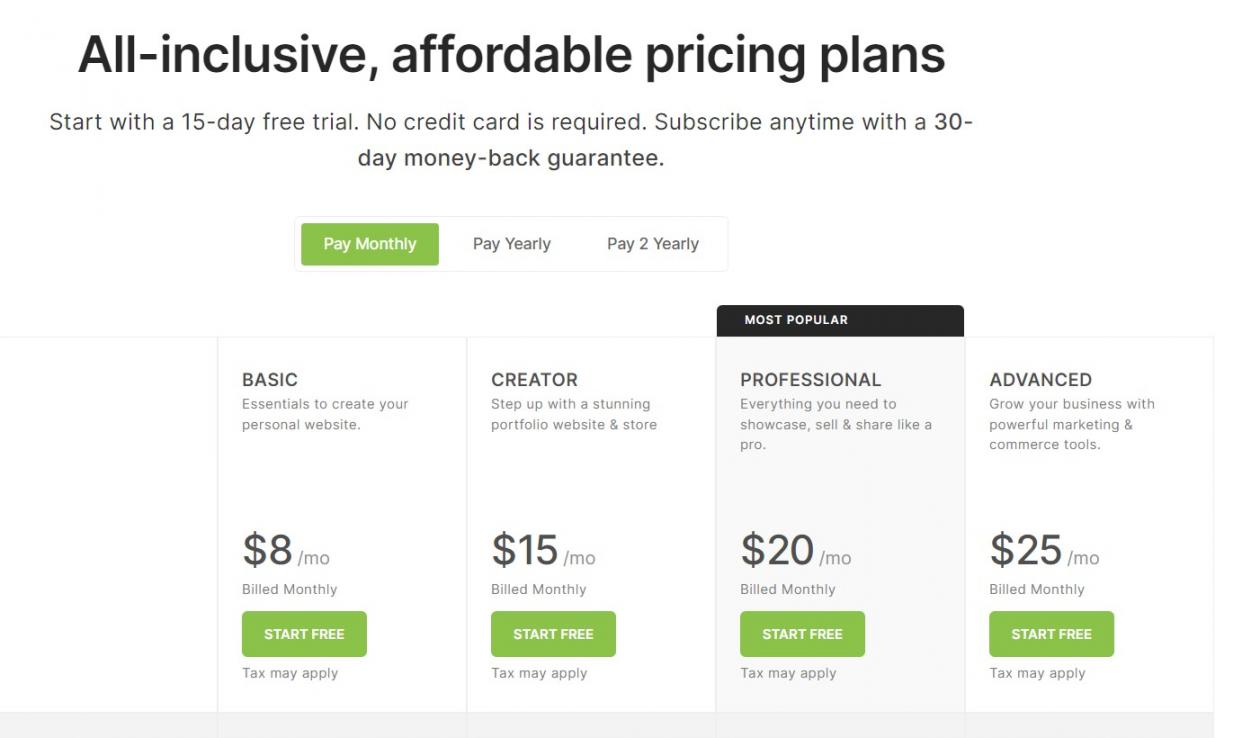Click the BASIC plan heading
This screenshot has width=1260, height=738.
pos(270,380)
